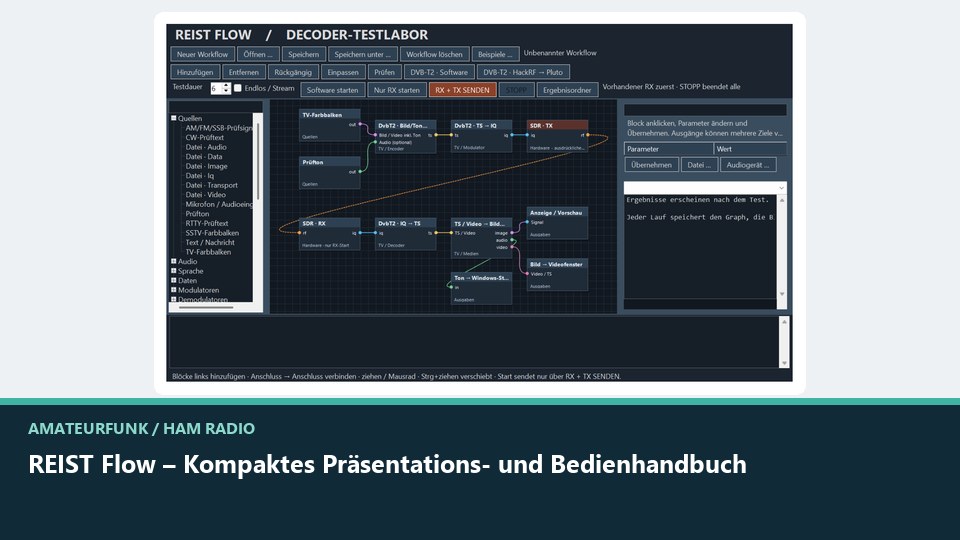Expand the Daten tree category
The image size is (960, 540).
pyautogui.click(x=174, y=280)
